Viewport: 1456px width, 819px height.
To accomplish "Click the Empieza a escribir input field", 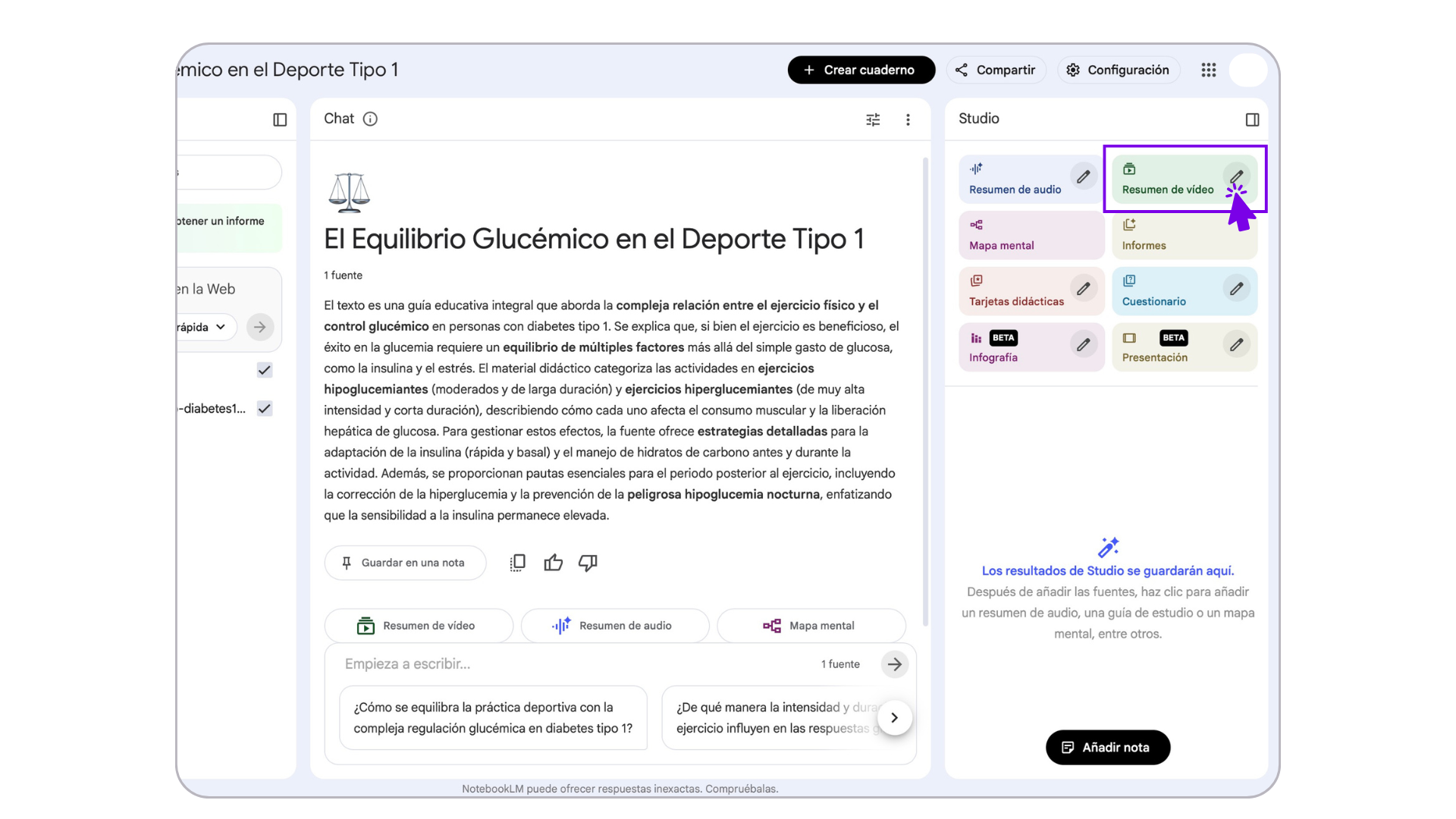I will 531,664.
